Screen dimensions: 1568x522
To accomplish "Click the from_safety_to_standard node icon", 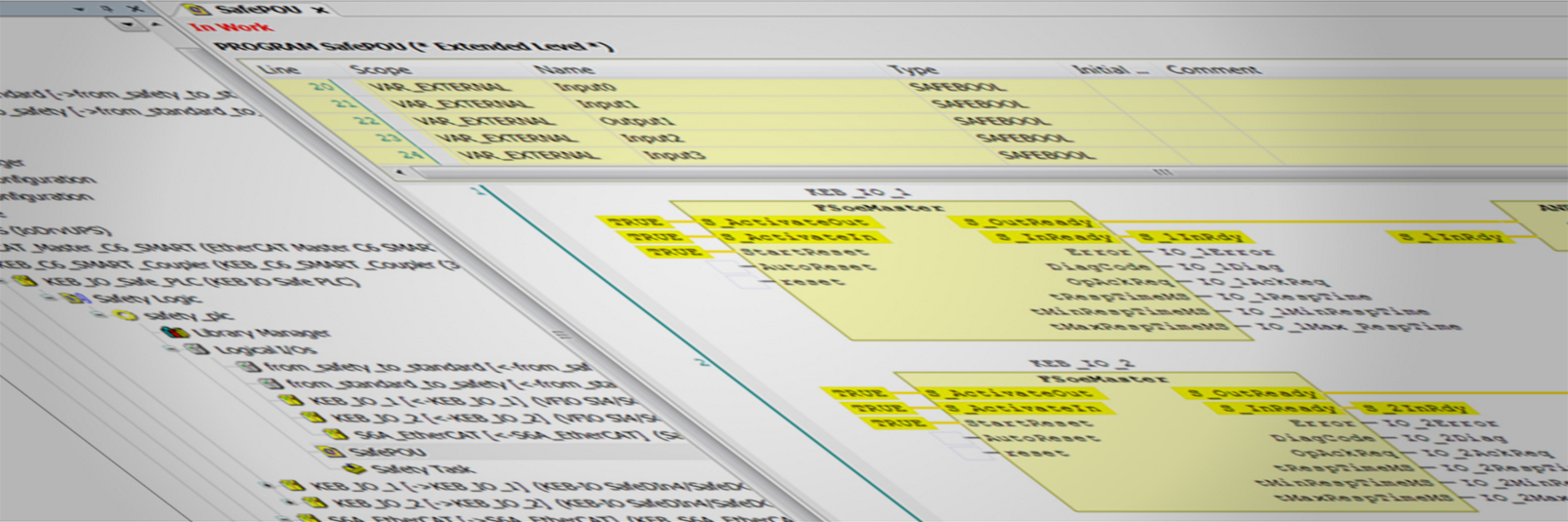I will (247, 366).
